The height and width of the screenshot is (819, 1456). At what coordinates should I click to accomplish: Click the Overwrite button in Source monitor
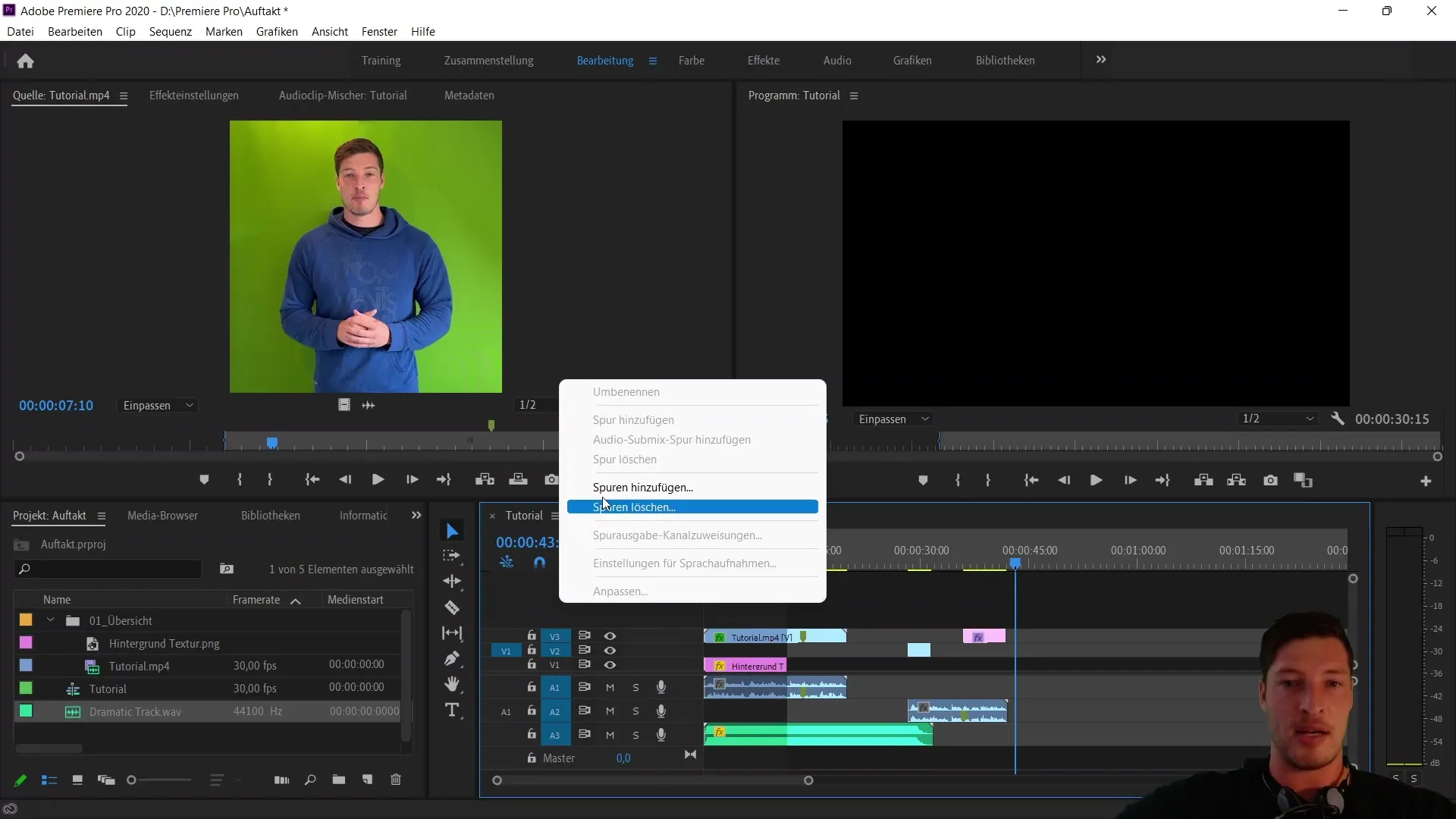point(518,480)
